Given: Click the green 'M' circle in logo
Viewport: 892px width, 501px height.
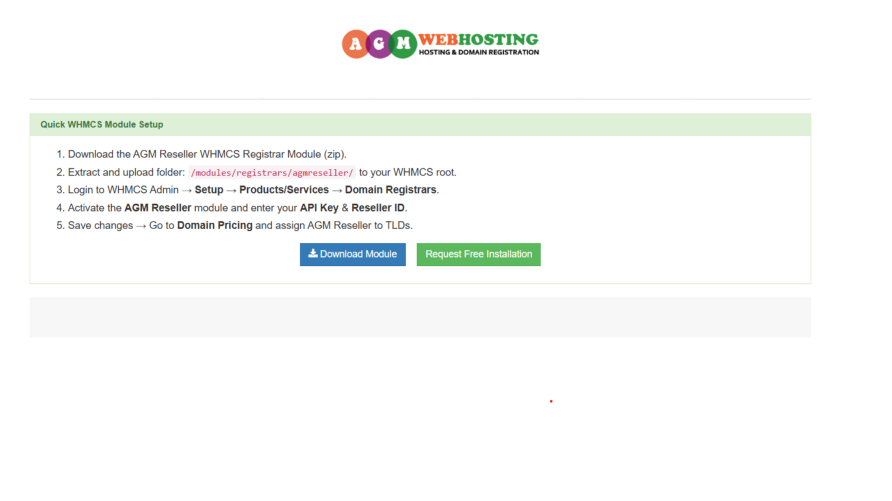Looking at the screenshot, I should pos(403,43).
